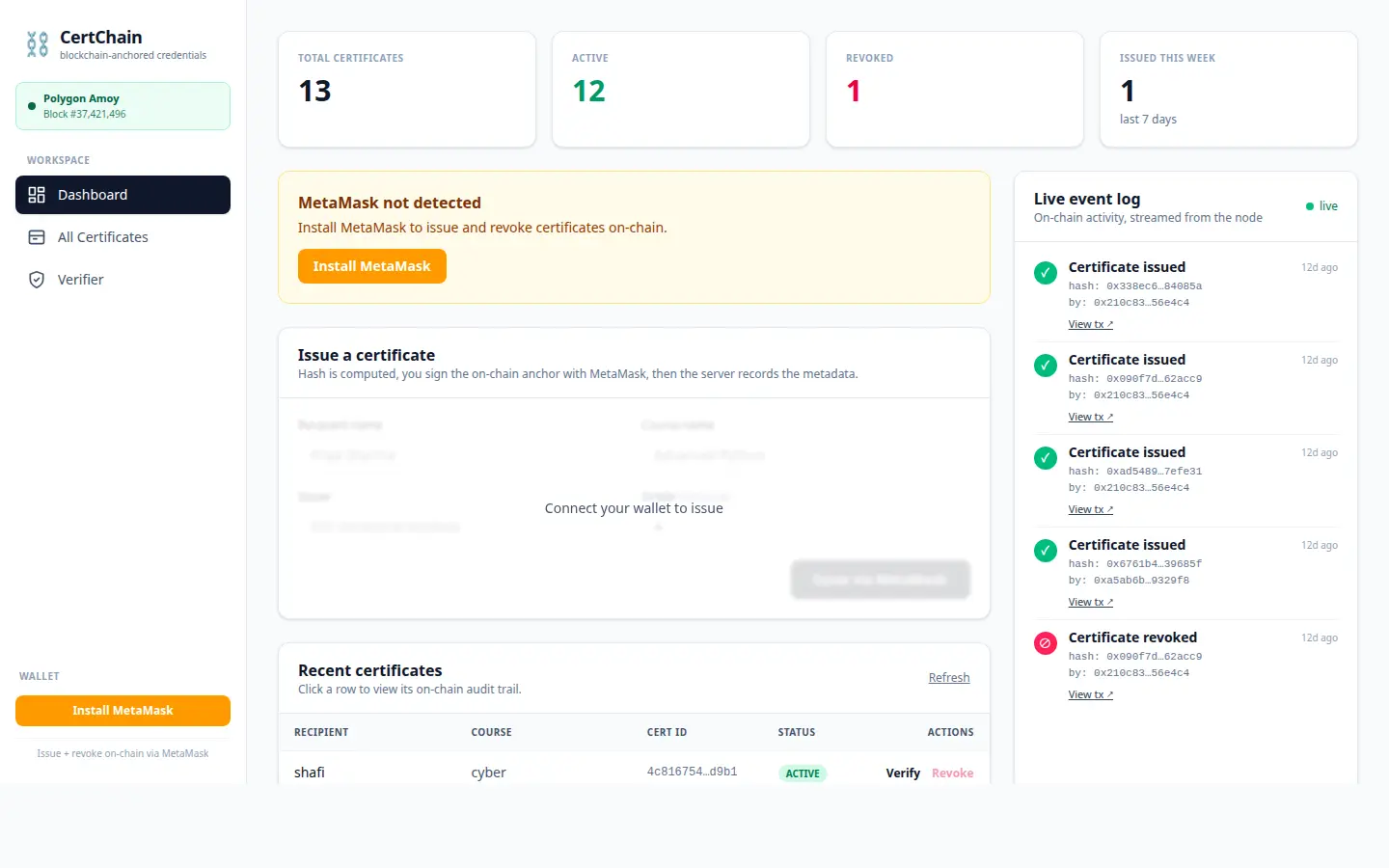Select the recipient cell 'shafi'
Screen dimensions: 1389x868
(x=310, y=773)
